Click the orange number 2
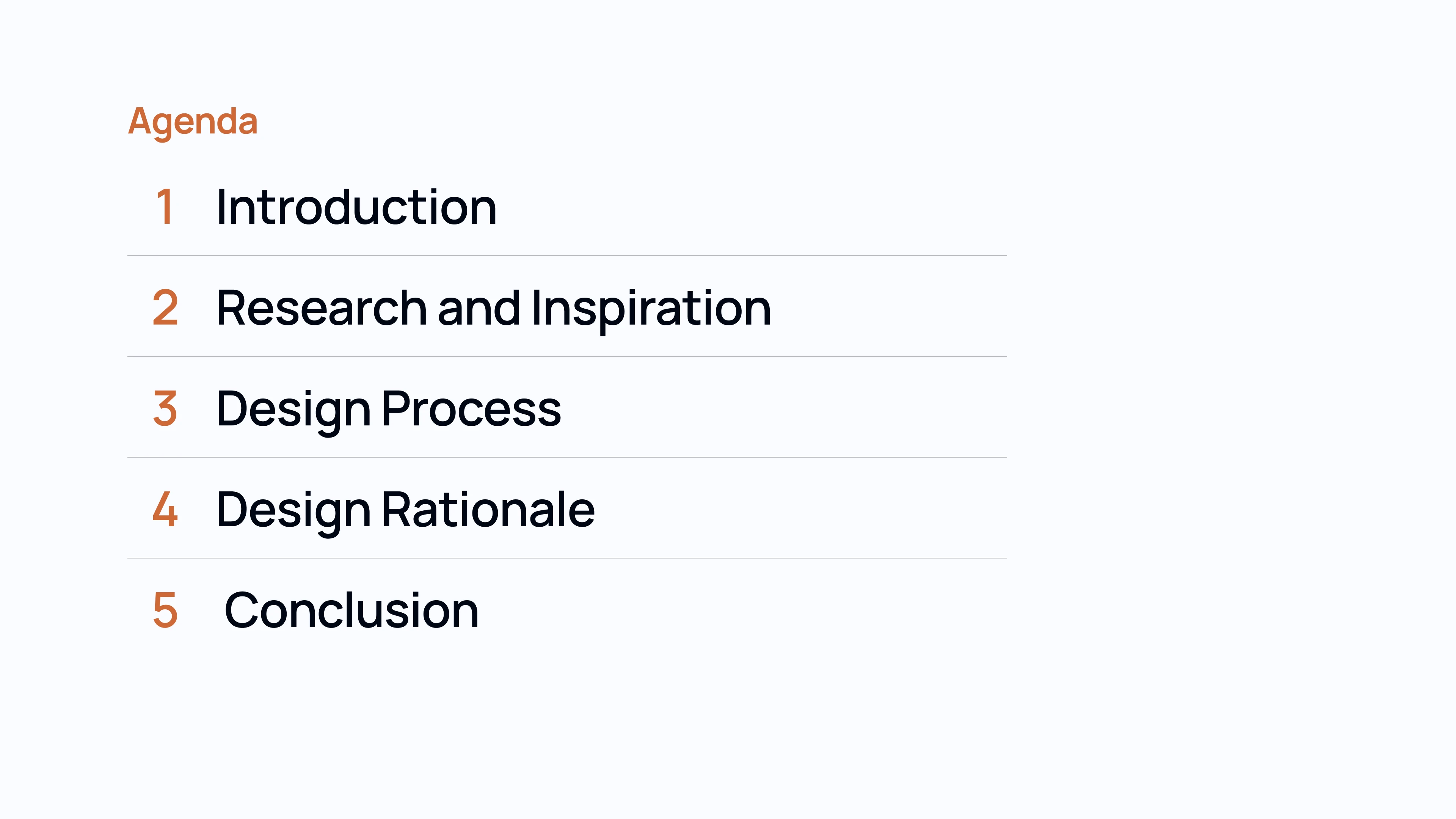 [x=165, y=308]
